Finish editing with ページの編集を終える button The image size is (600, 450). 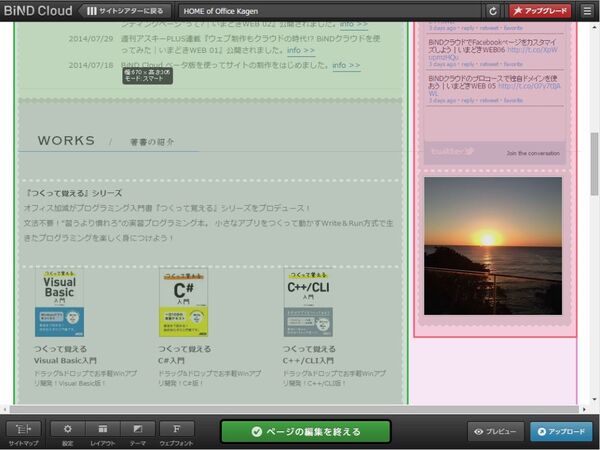coord(305,432)
